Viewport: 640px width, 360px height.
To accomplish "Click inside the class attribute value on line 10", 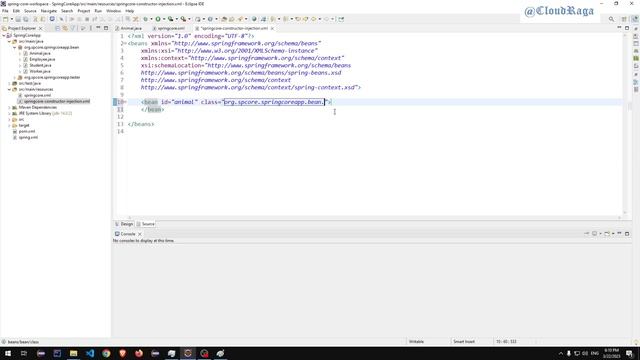I will tap(274, 102).
